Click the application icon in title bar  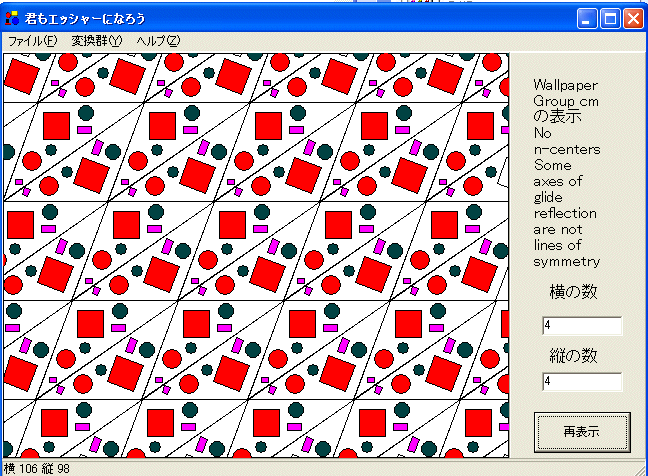(12, 19)
